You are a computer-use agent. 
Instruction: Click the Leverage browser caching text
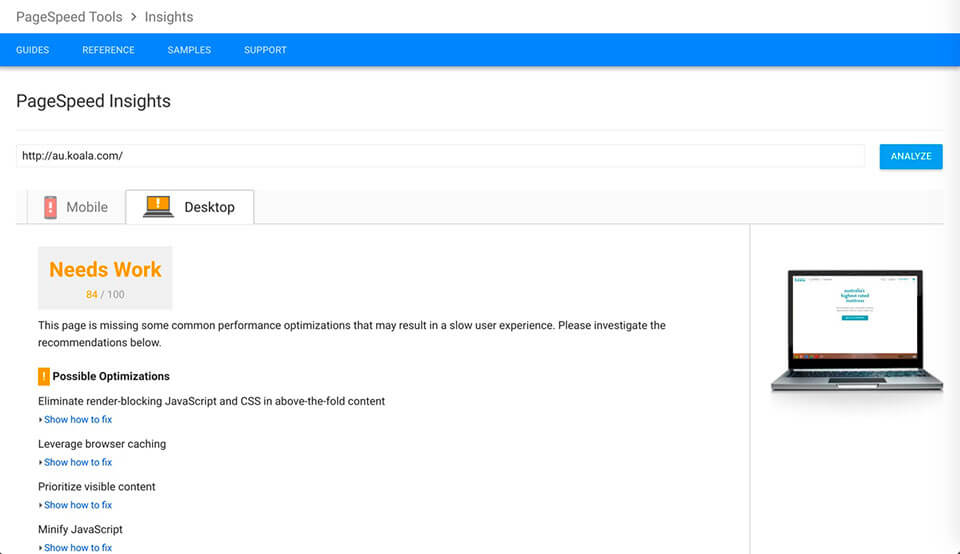[x=102, y=444]
